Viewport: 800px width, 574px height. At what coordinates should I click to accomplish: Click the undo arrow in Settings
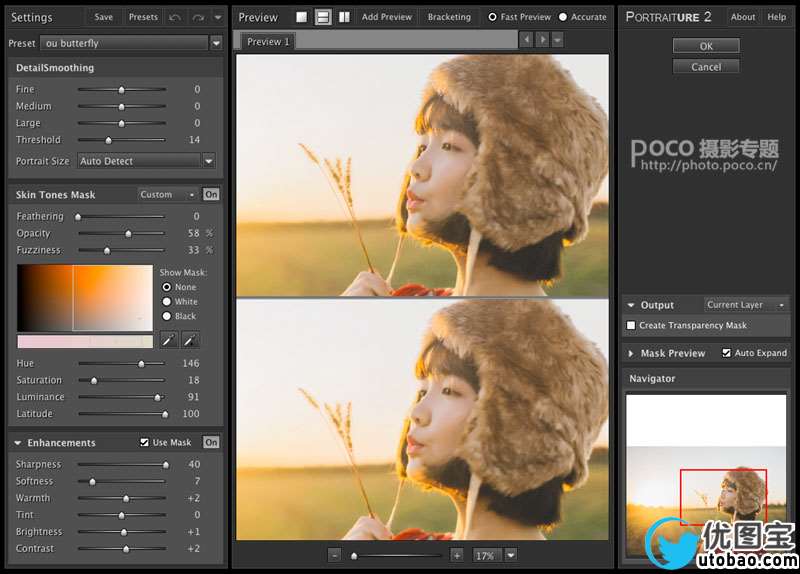click(x=175, y=17)
